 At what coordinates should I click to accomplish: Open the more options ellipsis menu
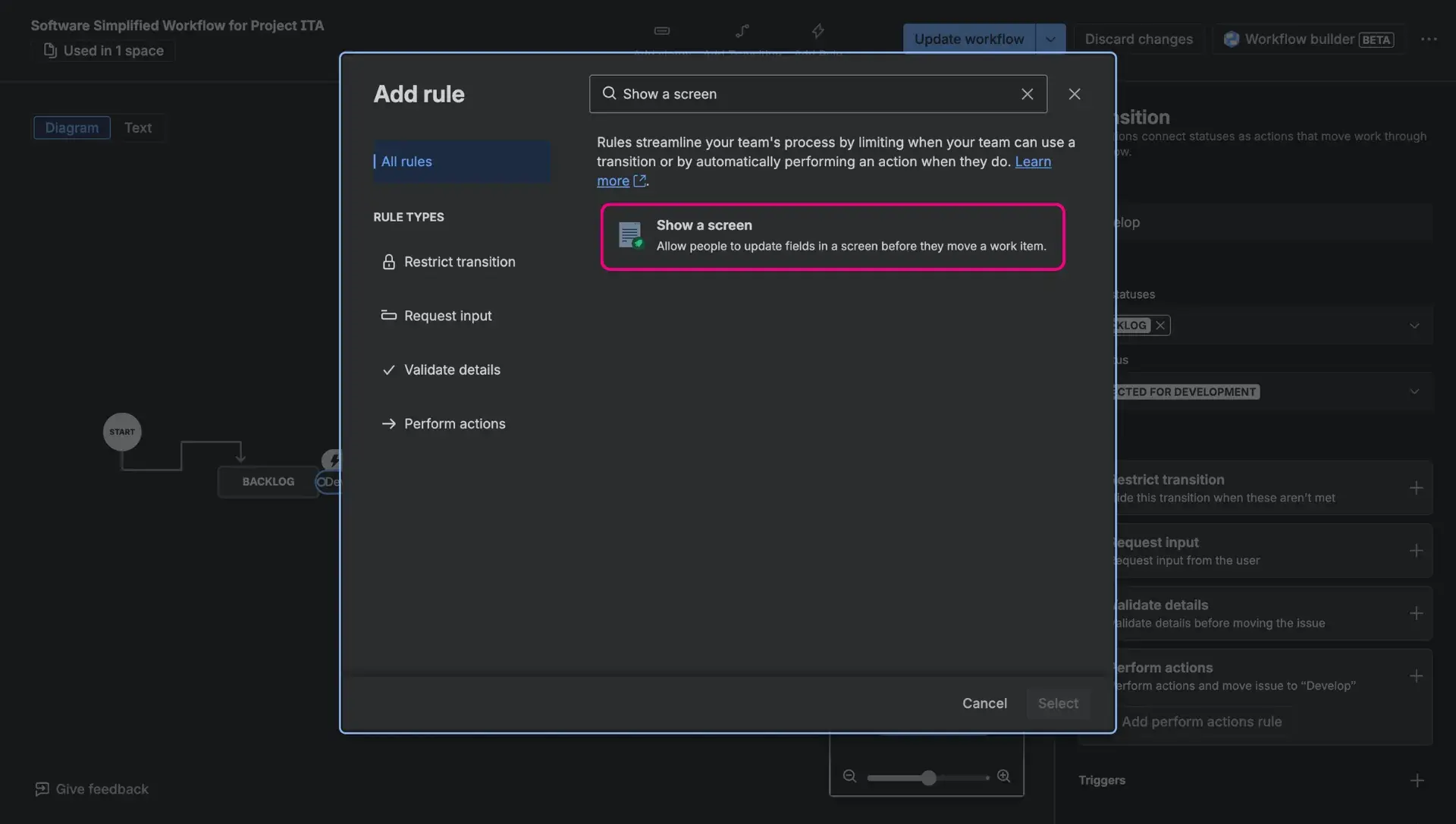pos(1429,39)
